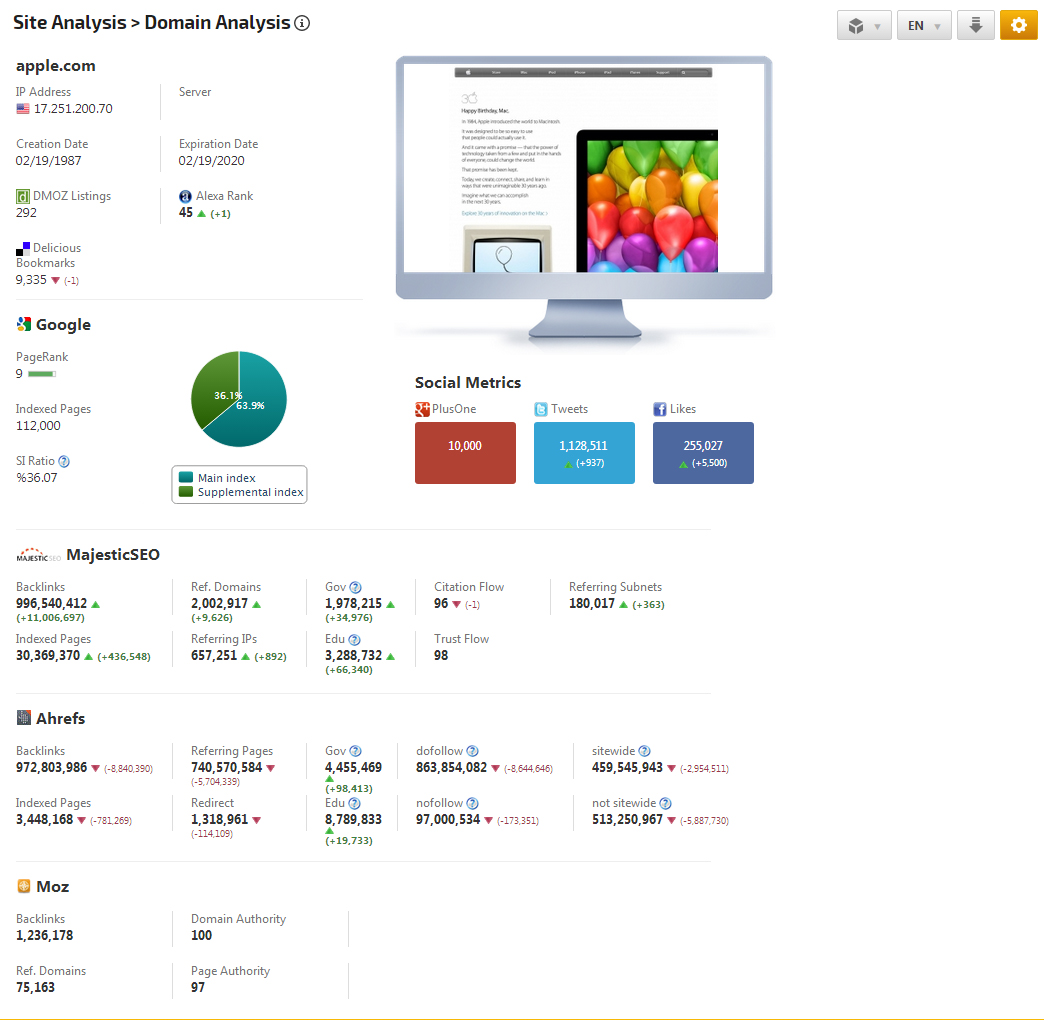The height and width of the screenshot is (1020, 1044).
Task: Click the not sitewide help icon
Action: 665,804
